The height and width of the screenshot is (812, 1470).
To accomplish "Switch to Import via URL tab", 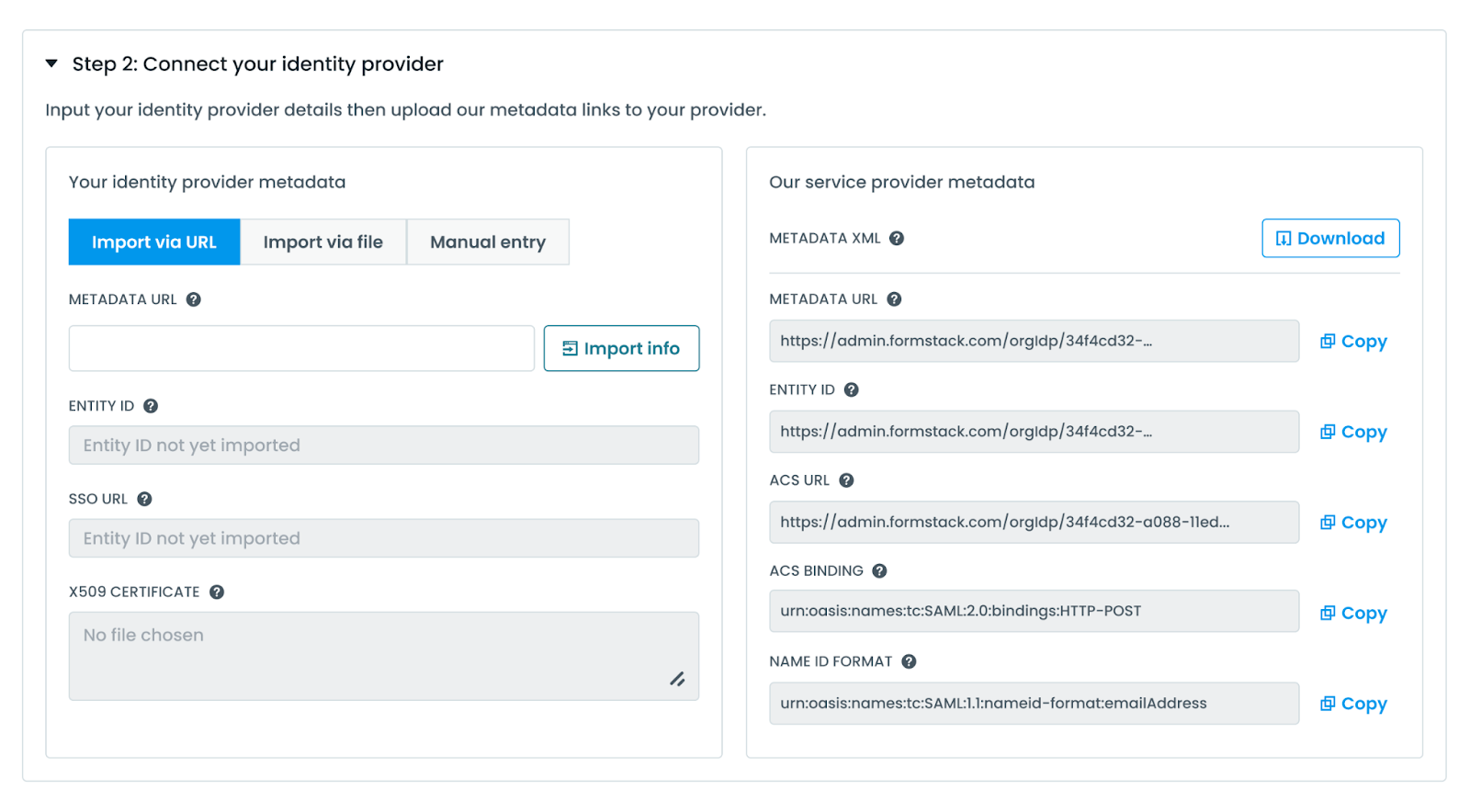I will point(154,242).
